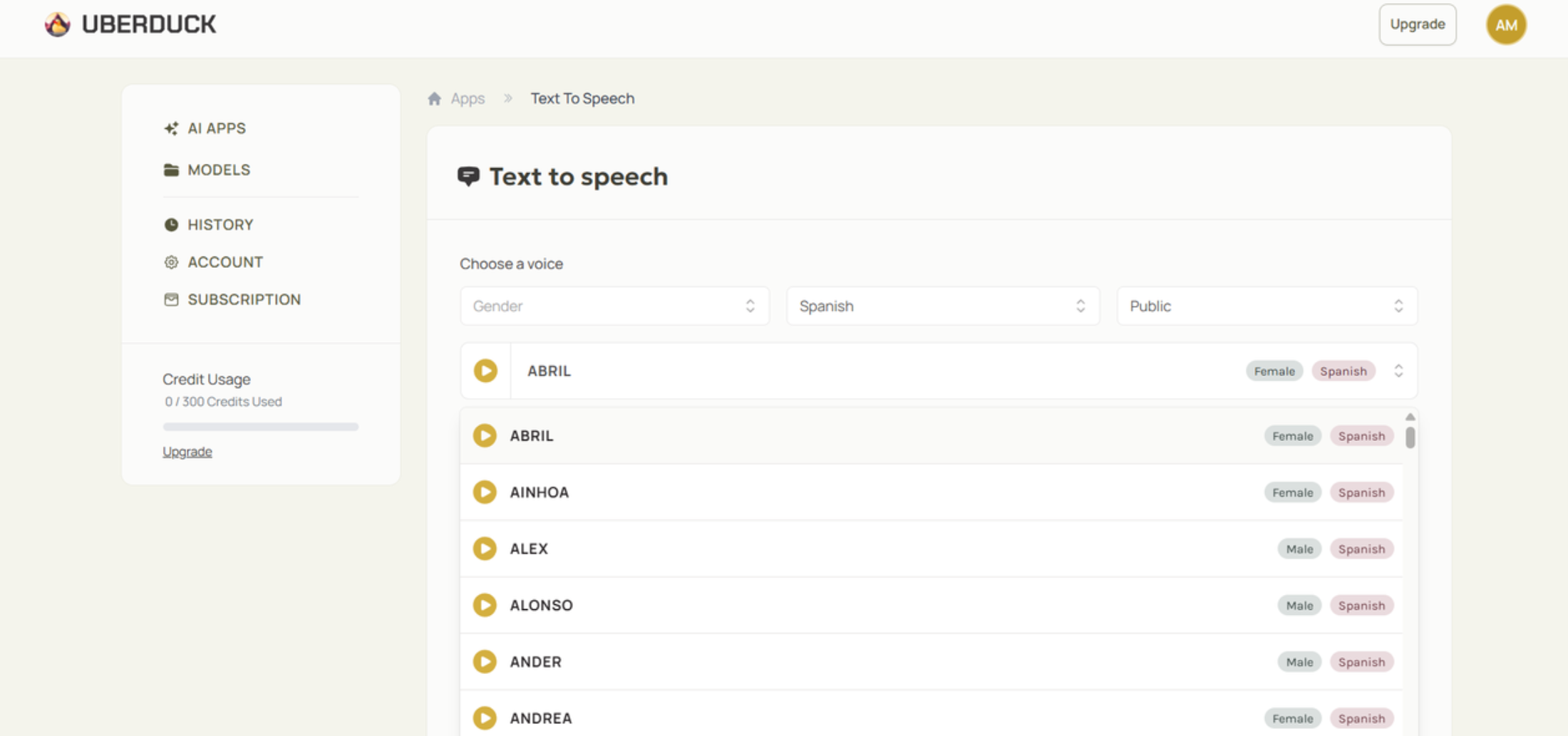Screen dimensions: 1568x736
Task: Play the AINHOA voice sample
Action: [x=485, y=492]
